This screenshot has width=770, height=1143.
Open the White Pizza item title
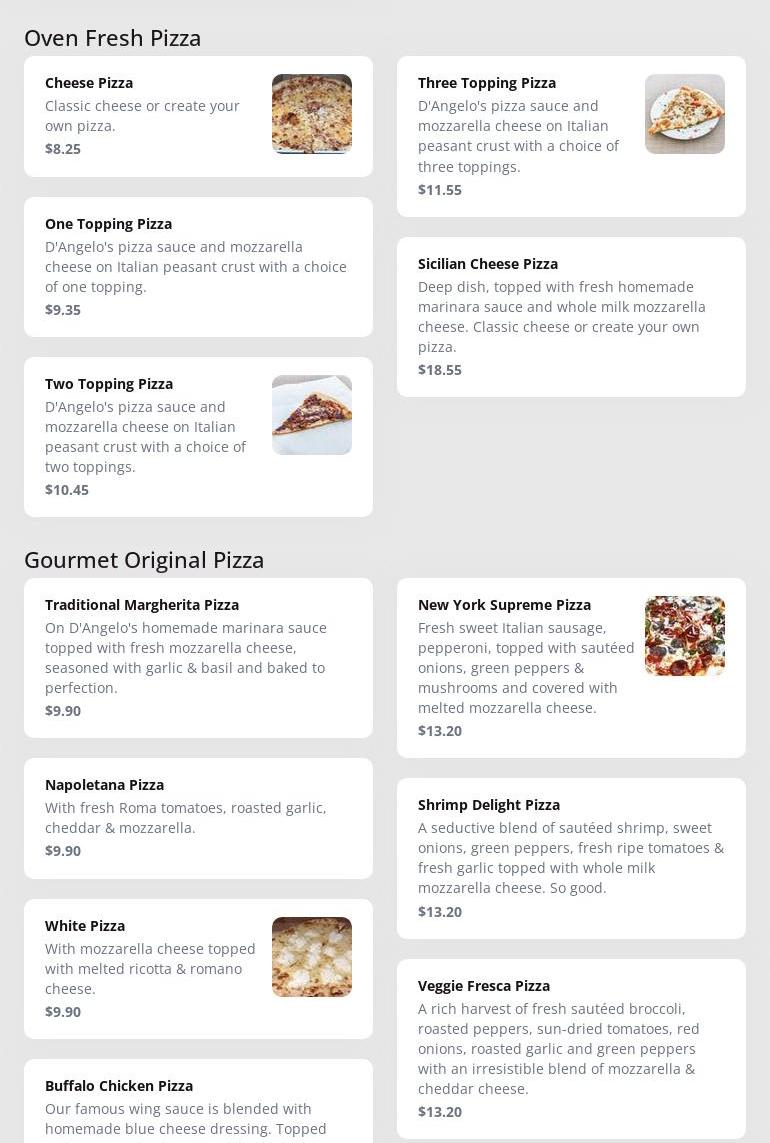pos(85,926)
